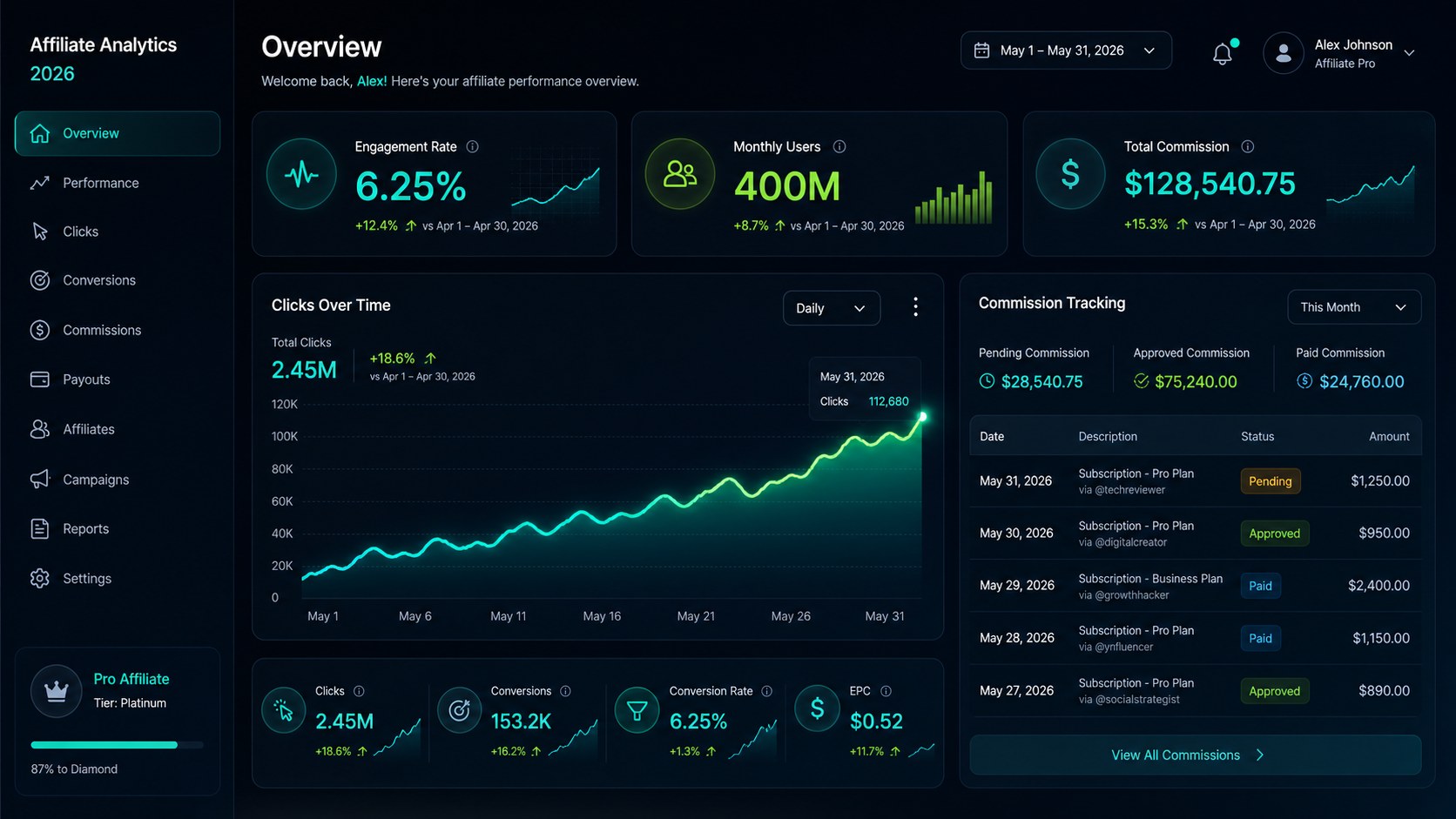1456x819 pixels.
Task: Click the bottom Clicks cursor icon
Action: click(x=283, y=711)
